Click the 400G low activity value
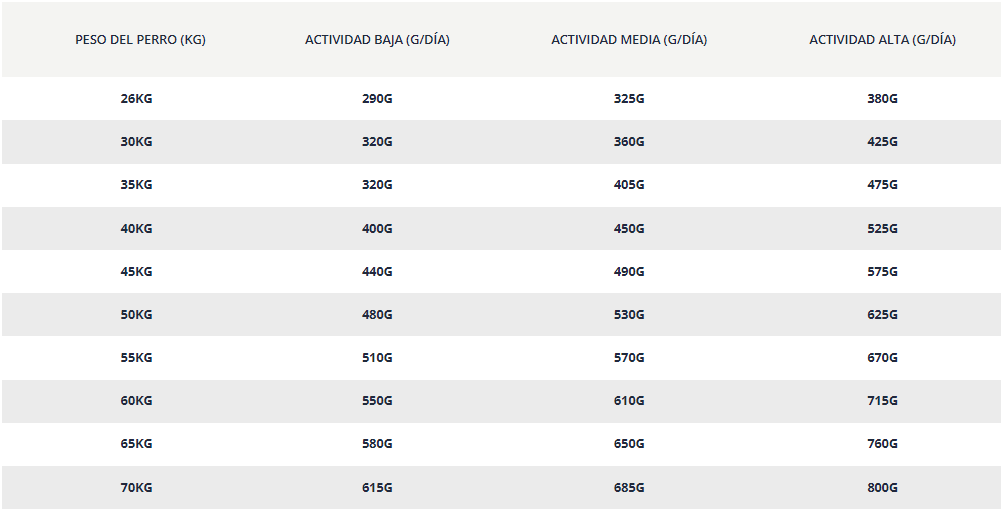The width and height of the screenshot is (1003, 512). [377, 228]
